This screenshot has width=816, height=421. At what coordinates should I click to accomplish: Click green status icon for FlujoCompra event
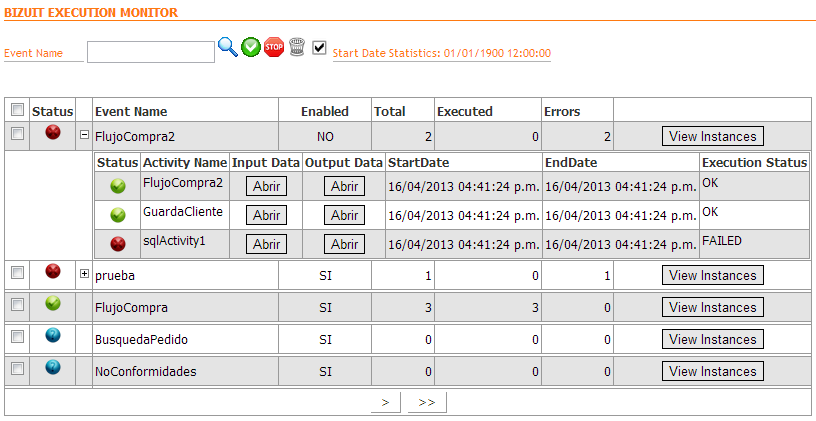click(53, 305)
